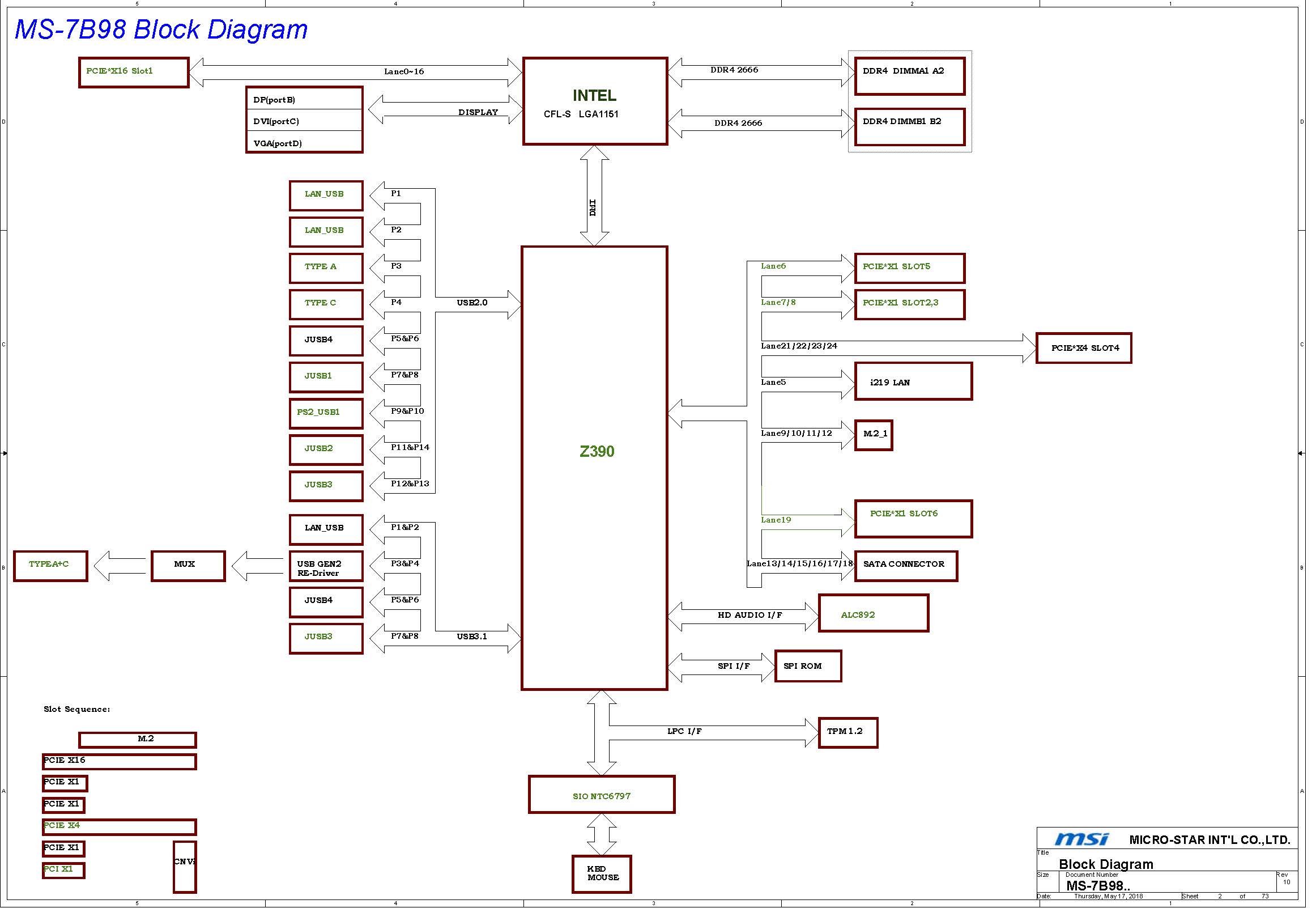Click the JUSB4 block in the USB2.0 group
The height and width of the screenshot is (908, 1316).
pos(327,341)
